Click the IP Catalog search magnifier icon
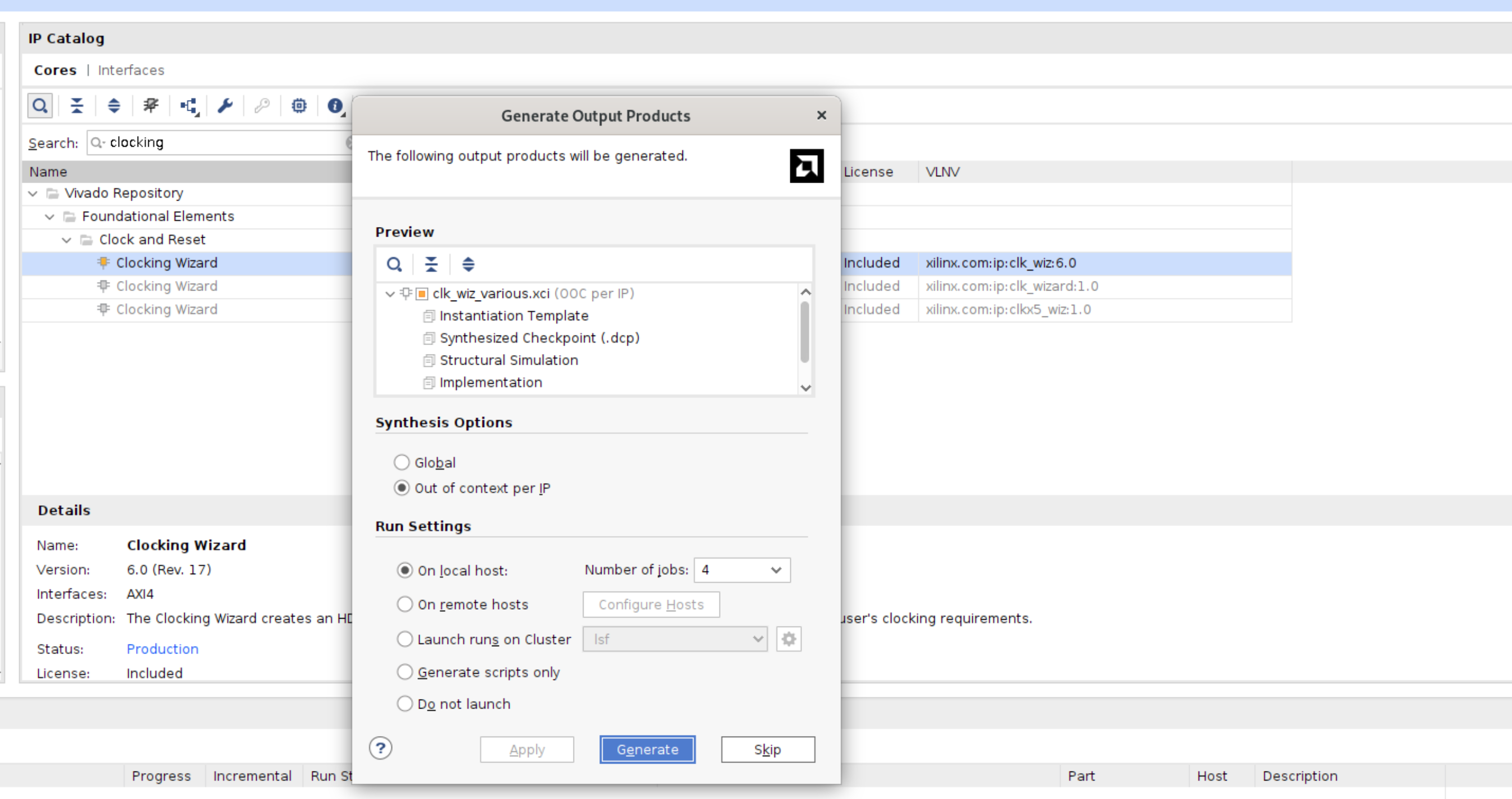 pos(40,106)
